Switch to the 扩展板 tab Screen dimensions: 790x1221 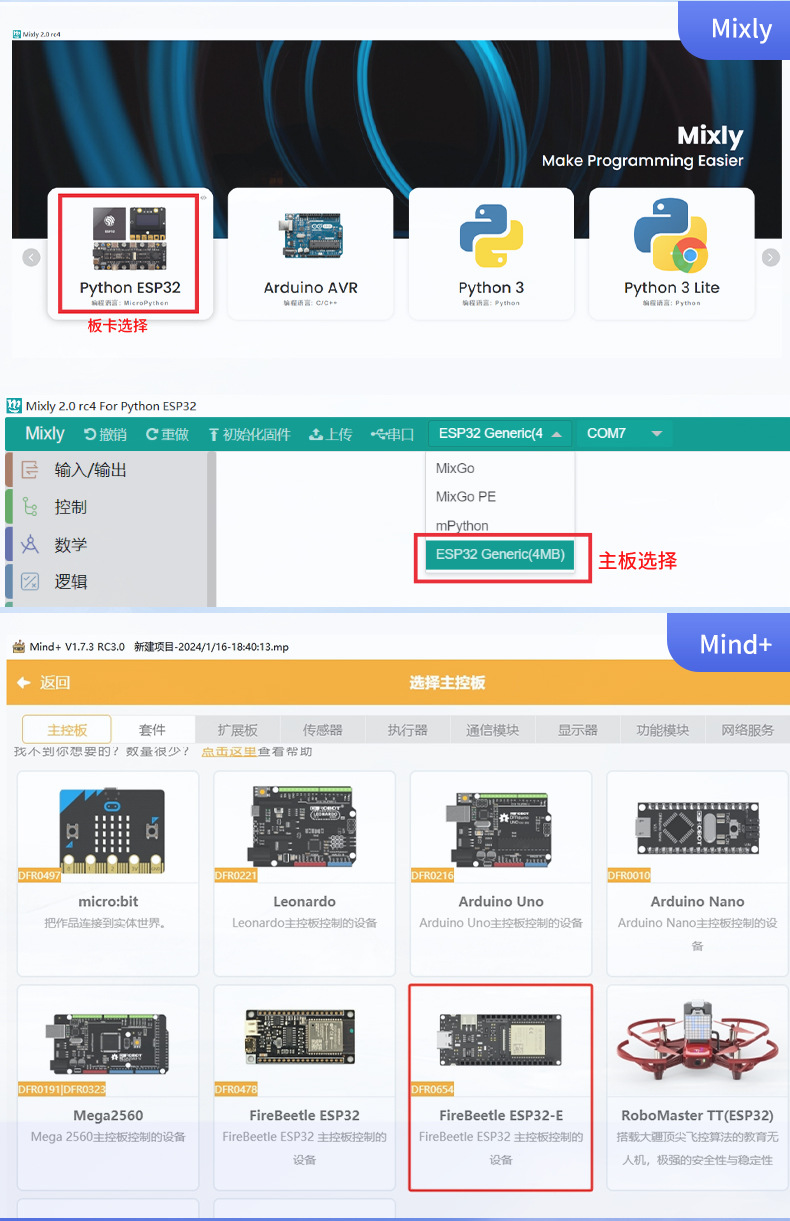point(238,730)
